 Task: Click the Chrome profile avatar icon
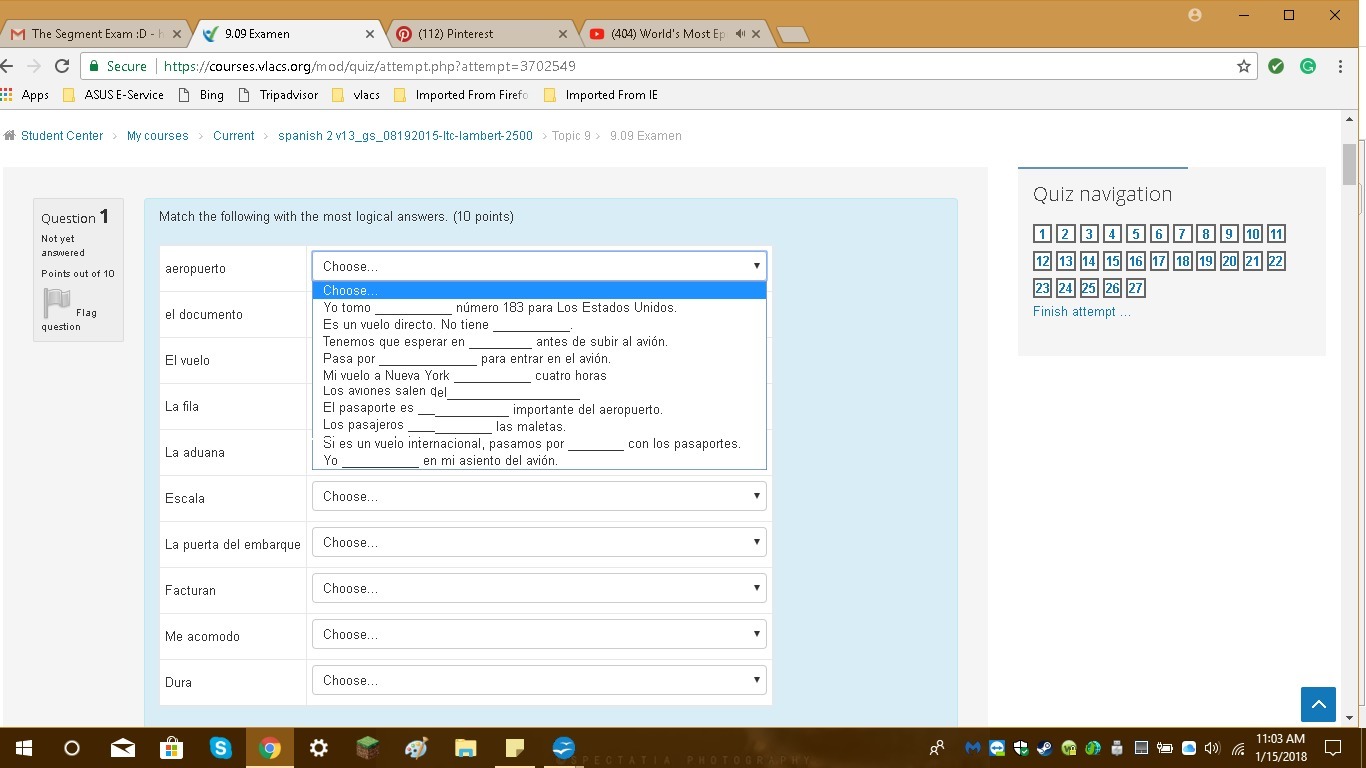point(1194,15)
